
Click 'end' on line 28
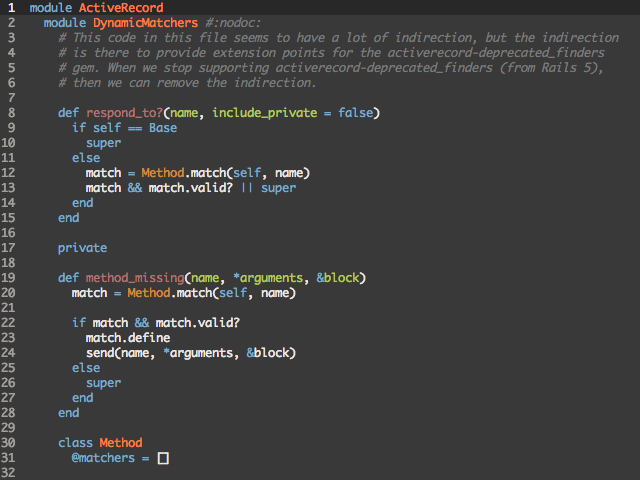[69, 413]
